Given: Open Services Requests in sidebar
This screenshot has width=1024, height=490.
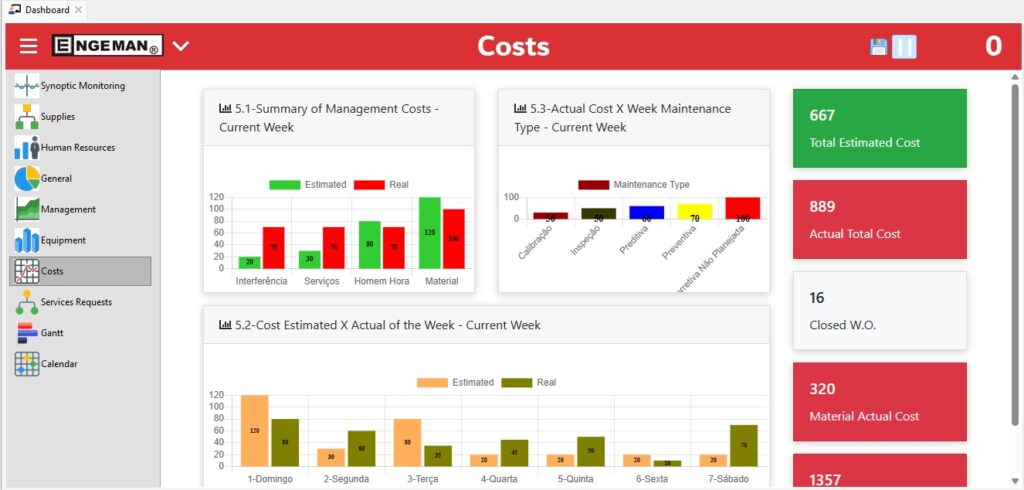Looking at the screenshot, I should click(x=76, y=302).
